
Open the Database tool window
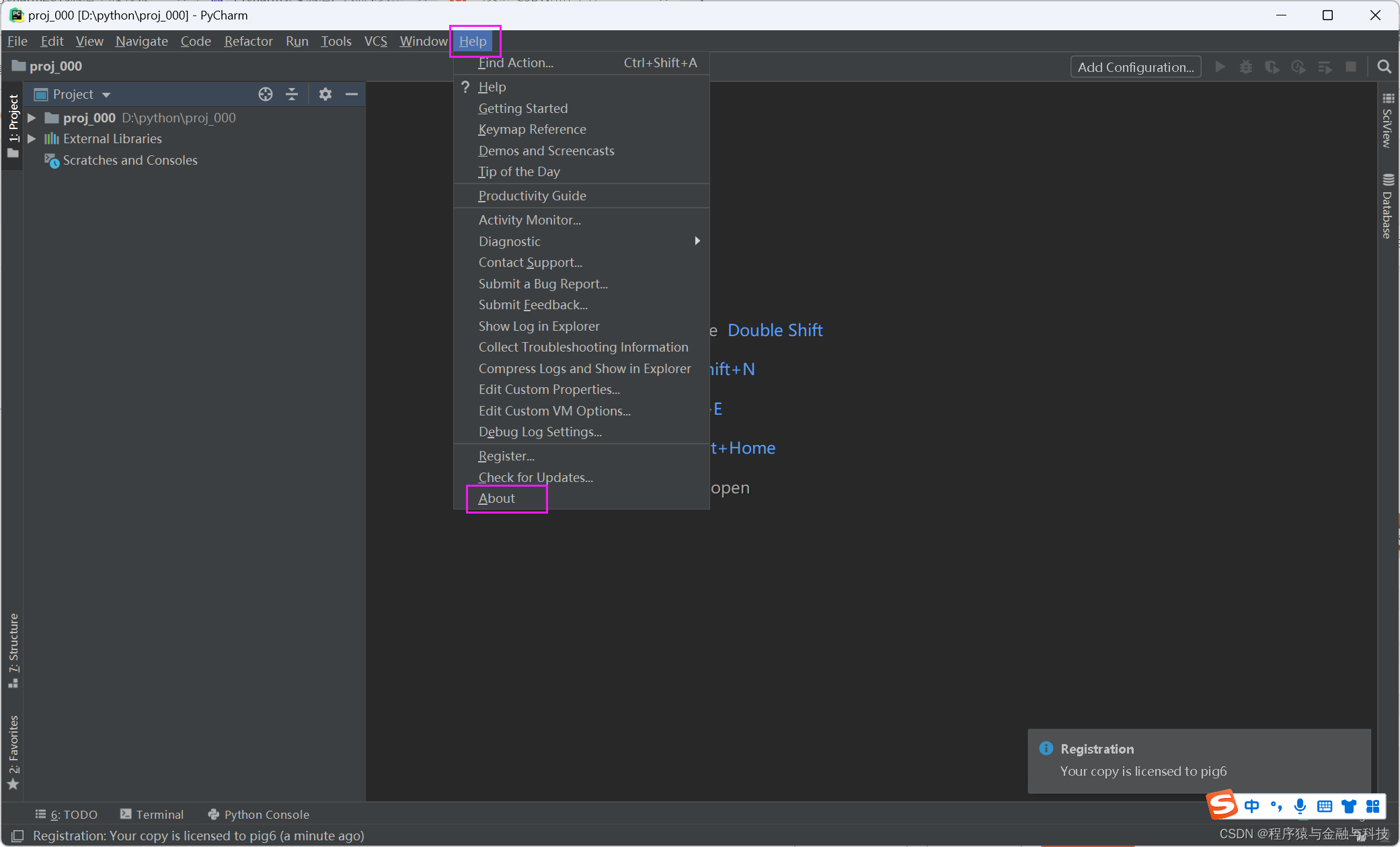point(1389,208)
